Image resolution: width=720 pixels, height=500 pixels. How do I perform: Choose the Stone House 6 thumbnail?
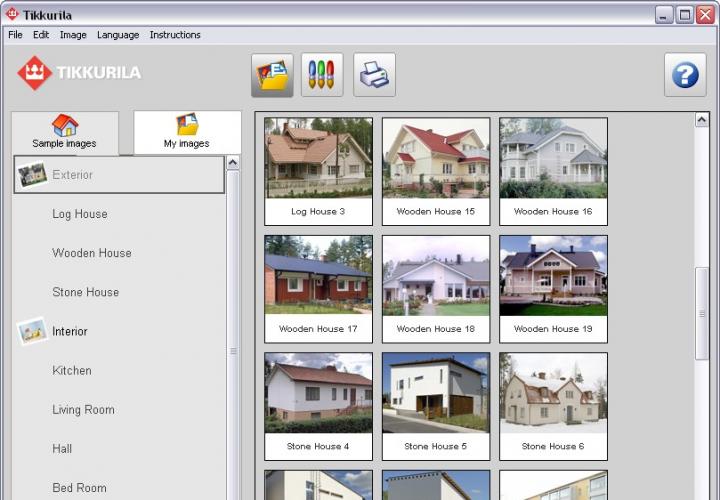coord(553,406)
